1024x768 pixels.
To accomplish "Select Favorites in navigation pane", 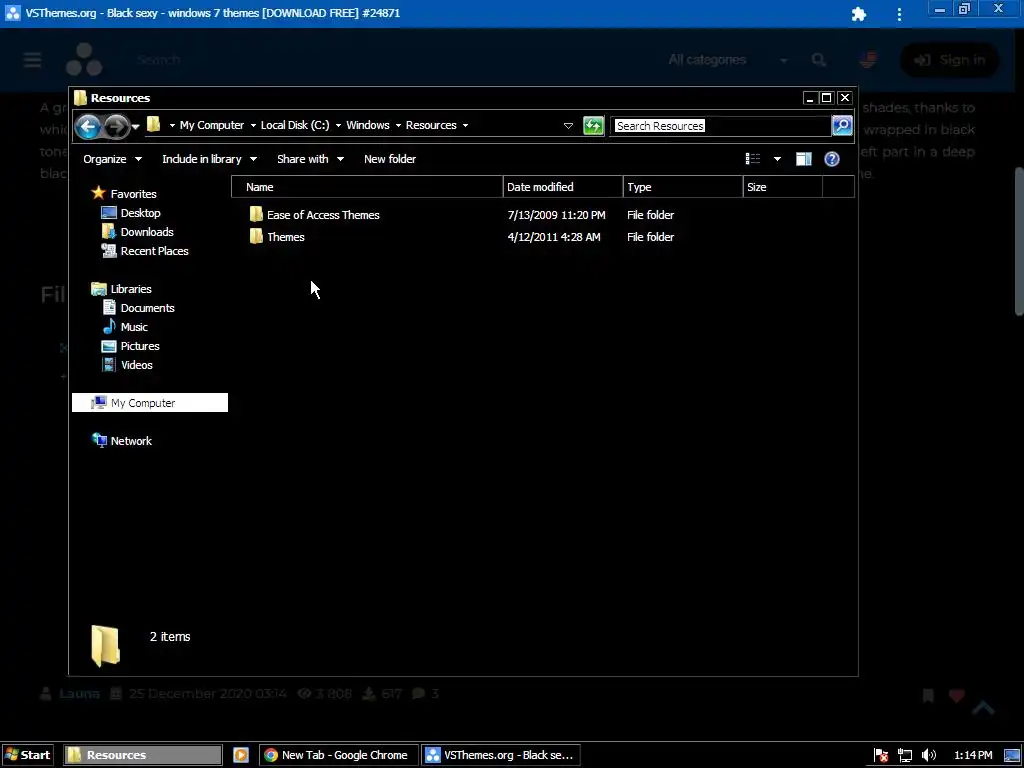I will click(133, 194).
